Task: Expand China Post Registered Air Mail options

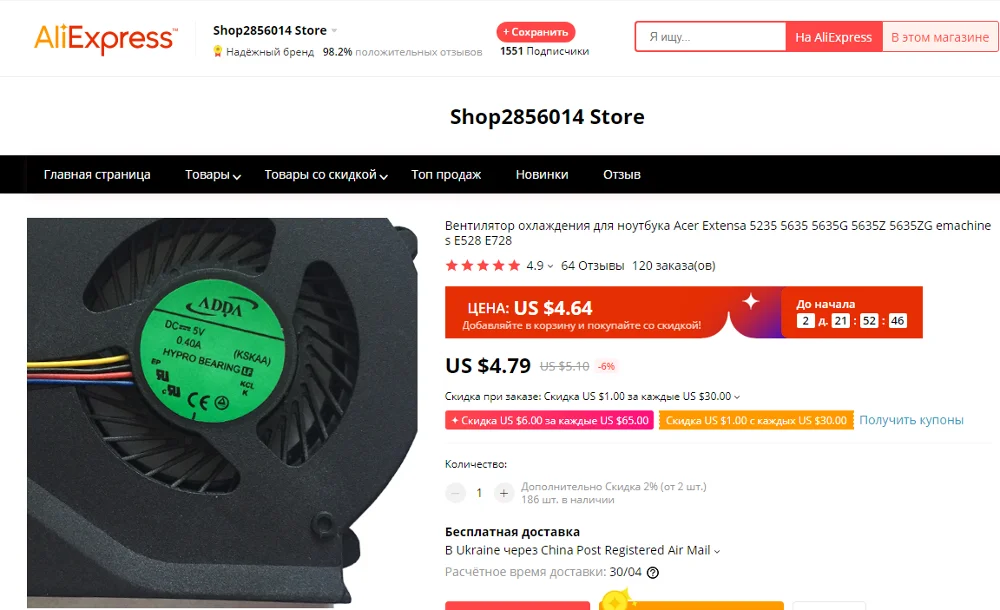Action: click(x=717, y=551)
